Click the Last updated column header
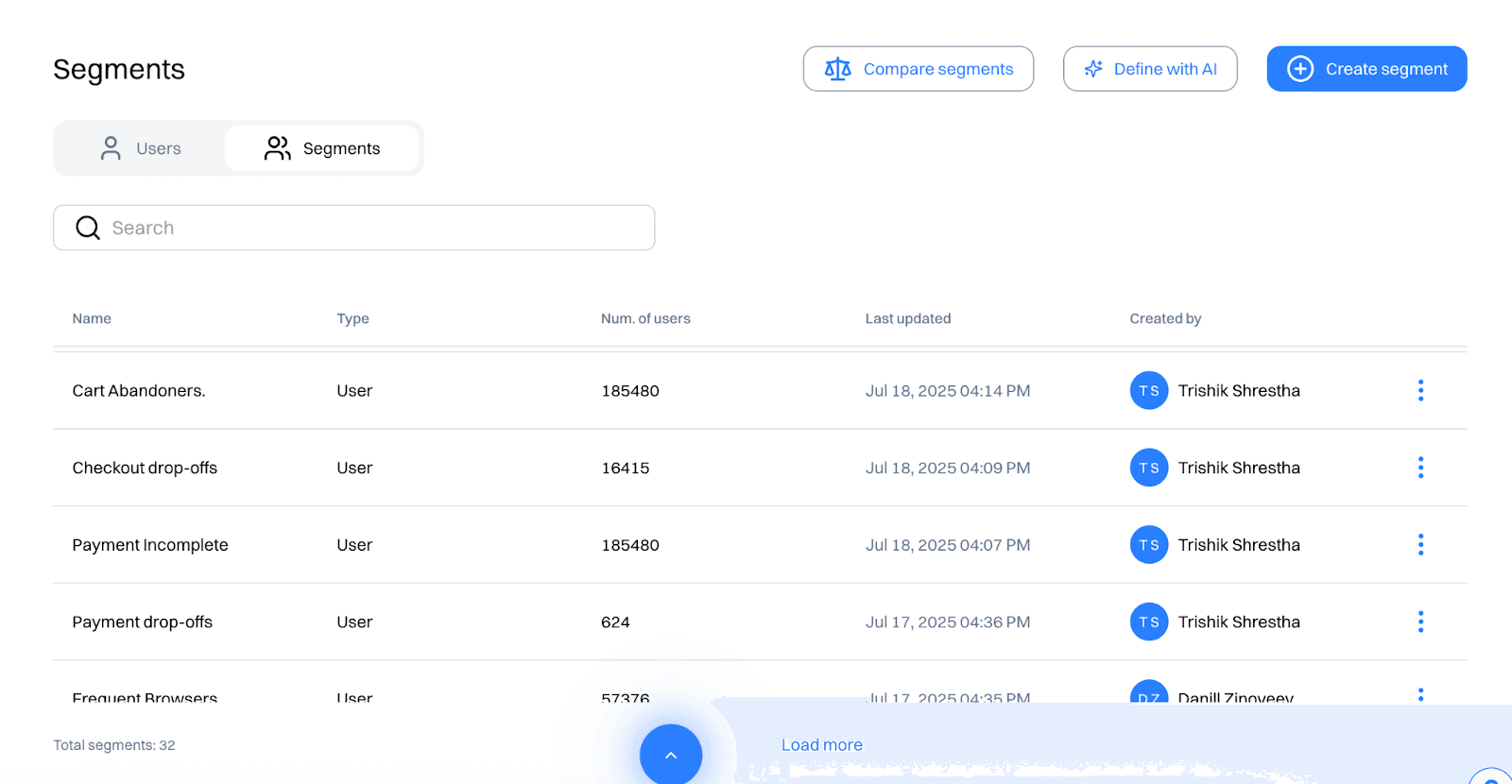Viewport: 1512px width, 784px height. click(908, 318)
